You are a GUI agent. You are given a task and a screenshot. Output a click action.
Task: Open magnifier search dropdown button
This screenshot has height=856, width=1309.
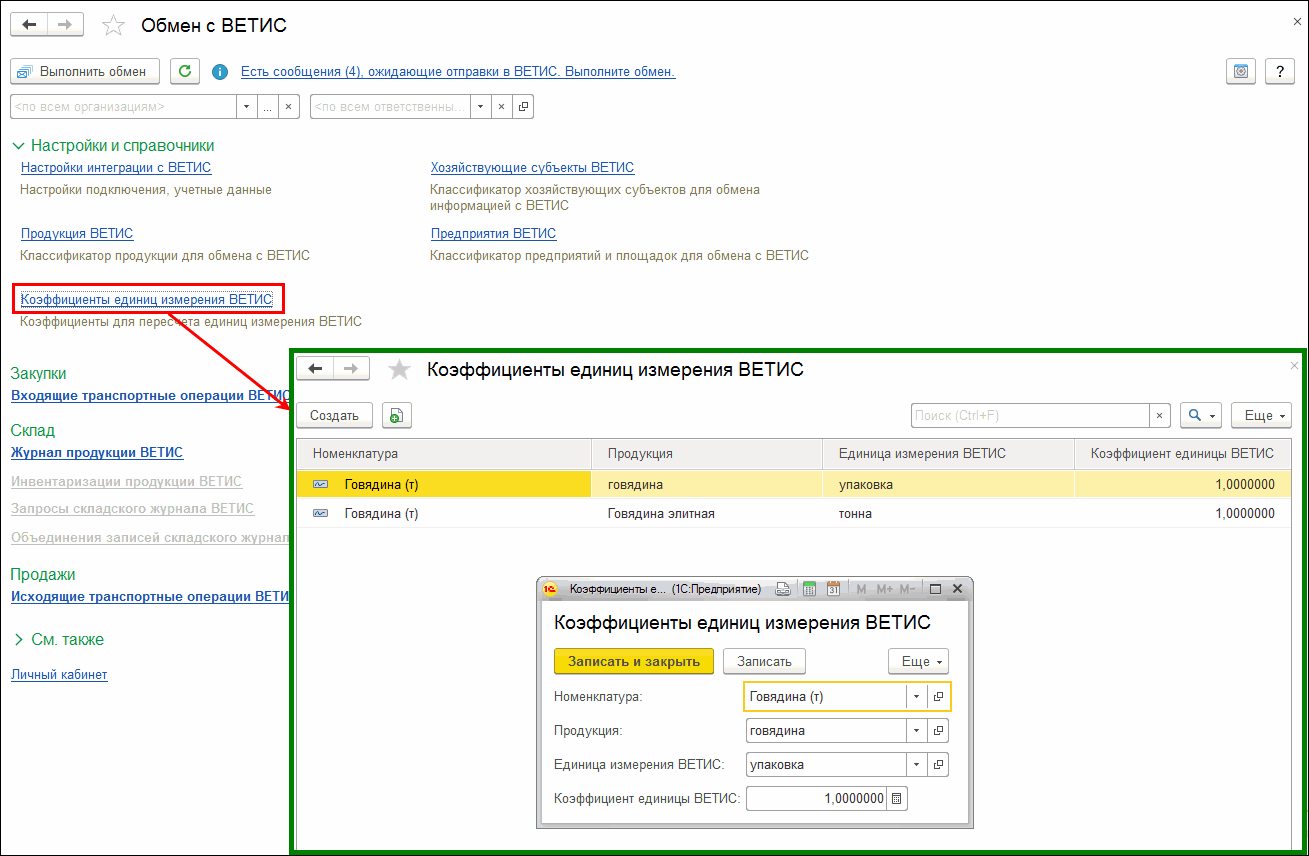point(1201,415)
